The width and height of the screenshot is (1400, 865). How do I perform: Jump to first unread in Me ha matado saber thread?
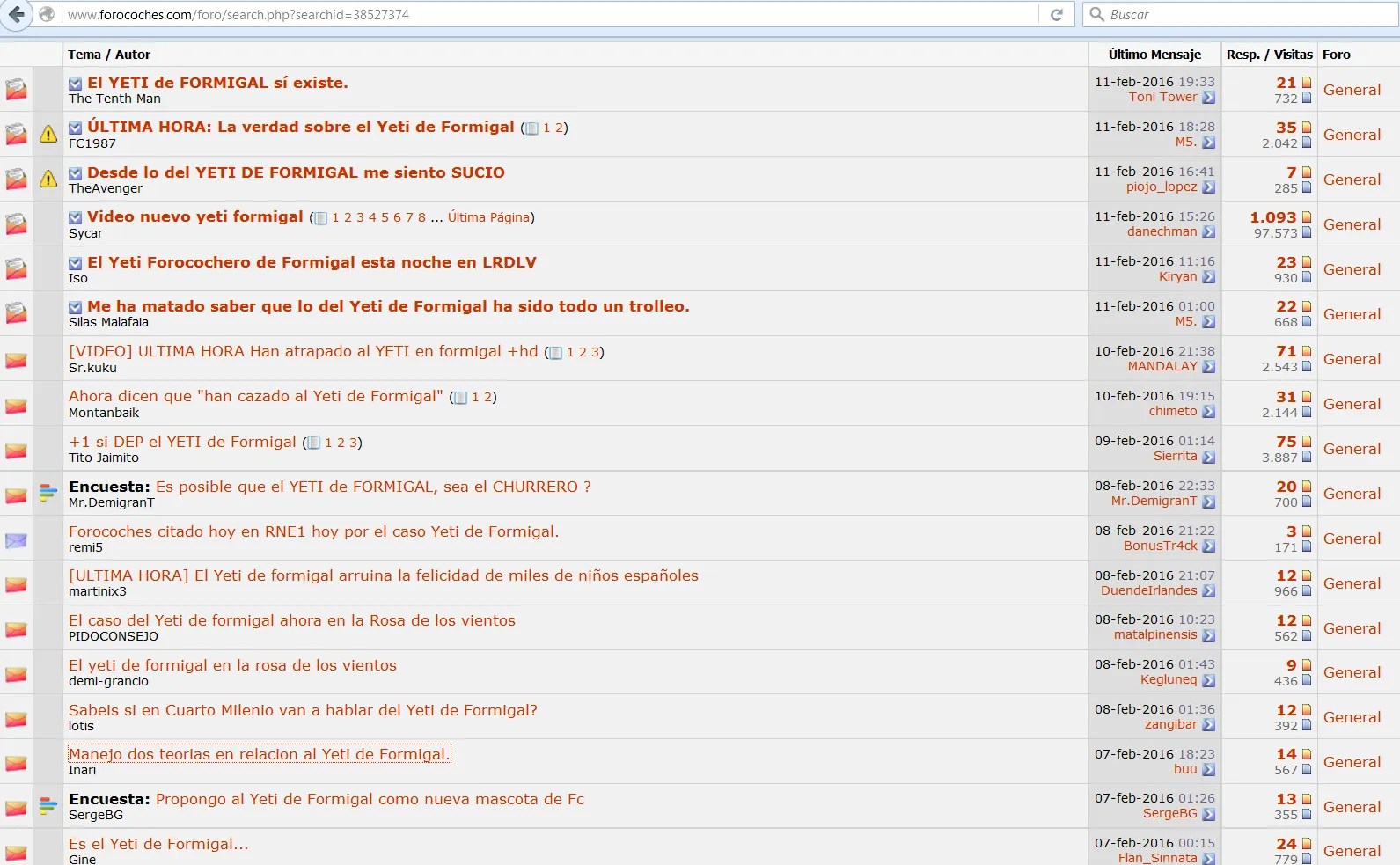pos(76,307)
